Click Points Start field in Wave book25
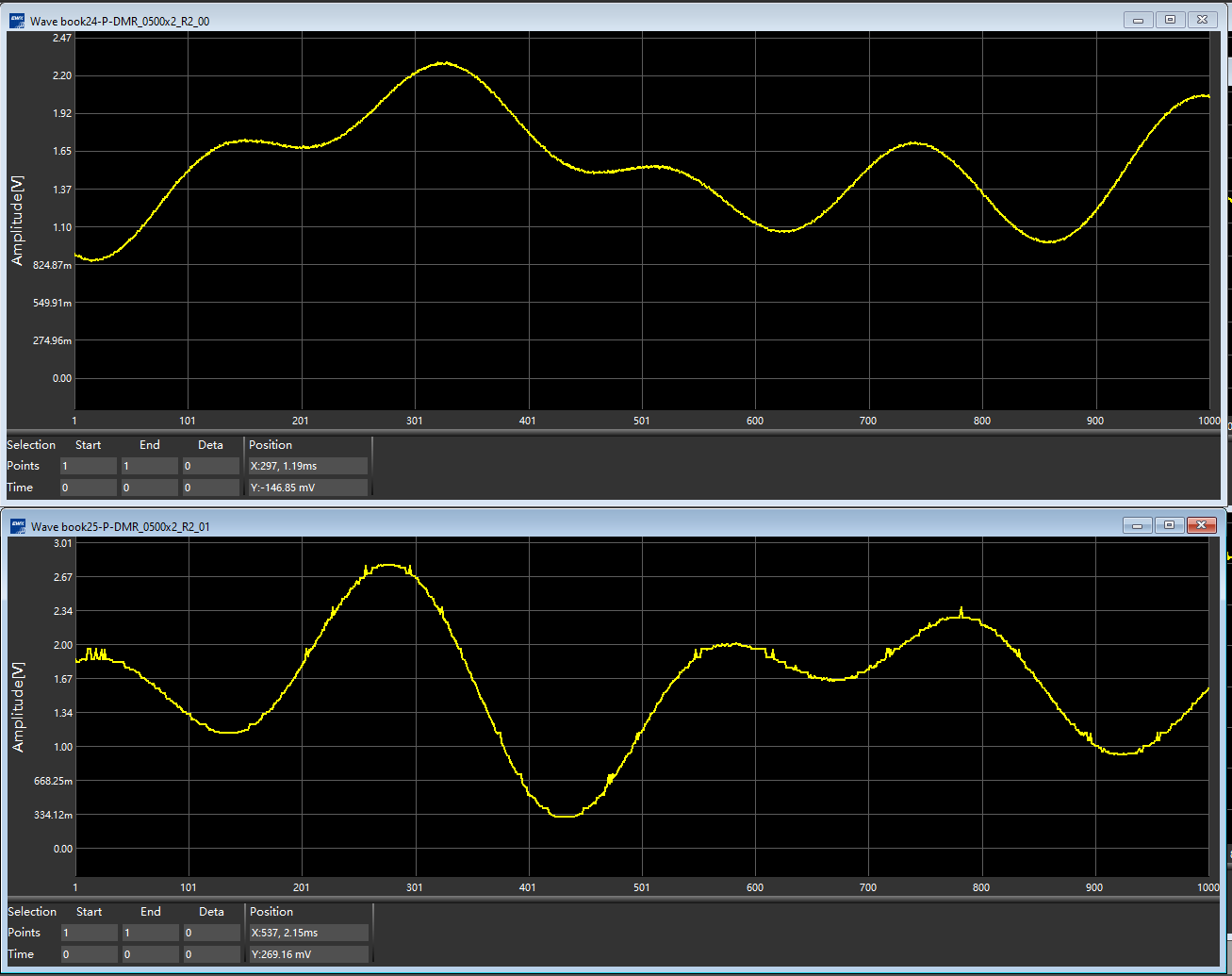The width and height of the screenshot is (1232, 976). (x=90, y=933)
